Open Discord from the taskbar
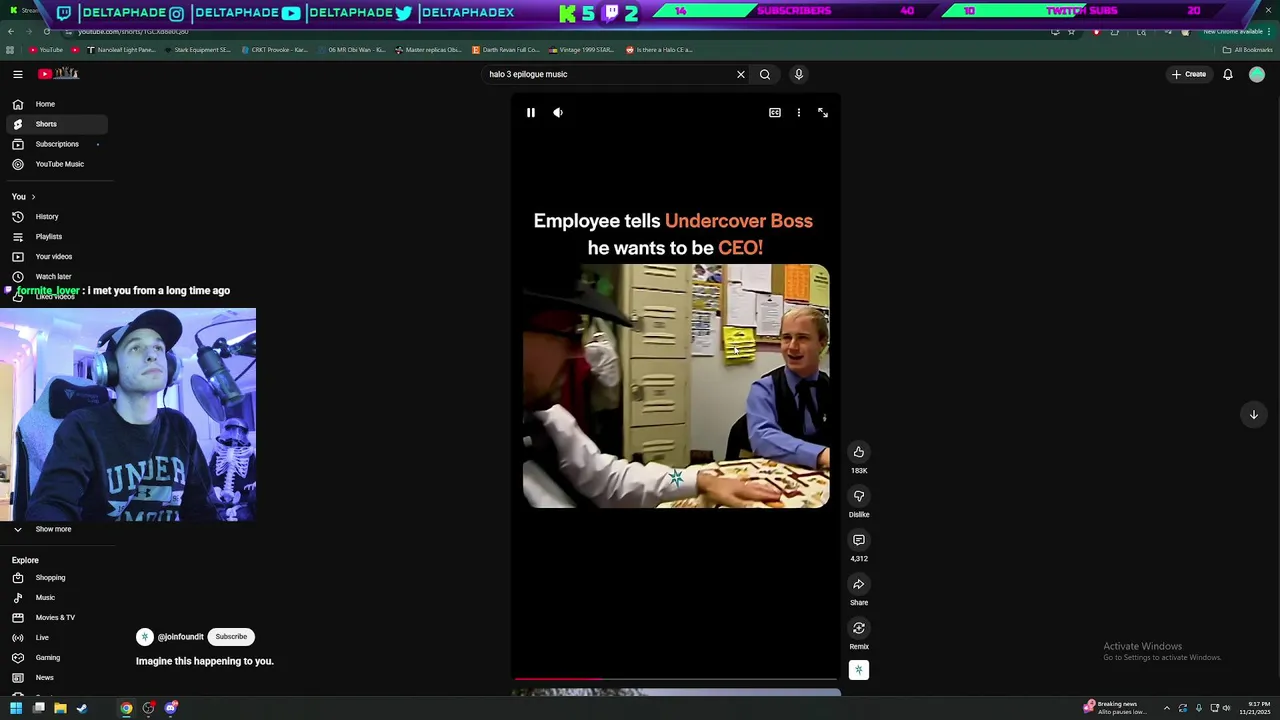1280x720 pixels. (x=171, y=708)
